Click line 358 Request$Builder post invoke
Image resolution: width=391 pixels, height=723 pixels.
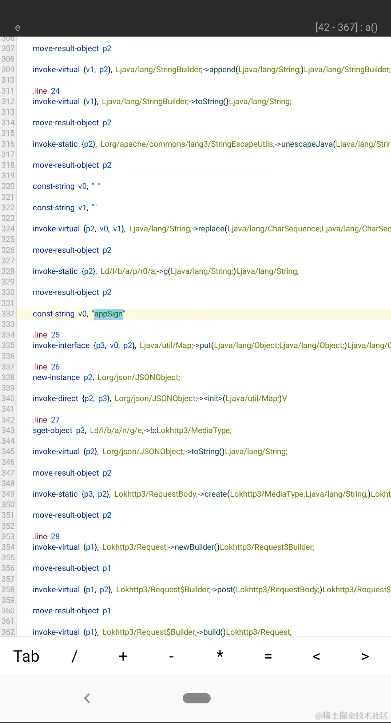point(211,589)
